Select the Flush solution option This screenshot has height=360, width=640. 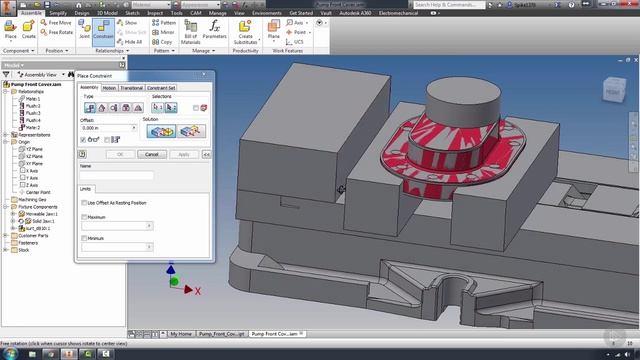pos(191,131)
